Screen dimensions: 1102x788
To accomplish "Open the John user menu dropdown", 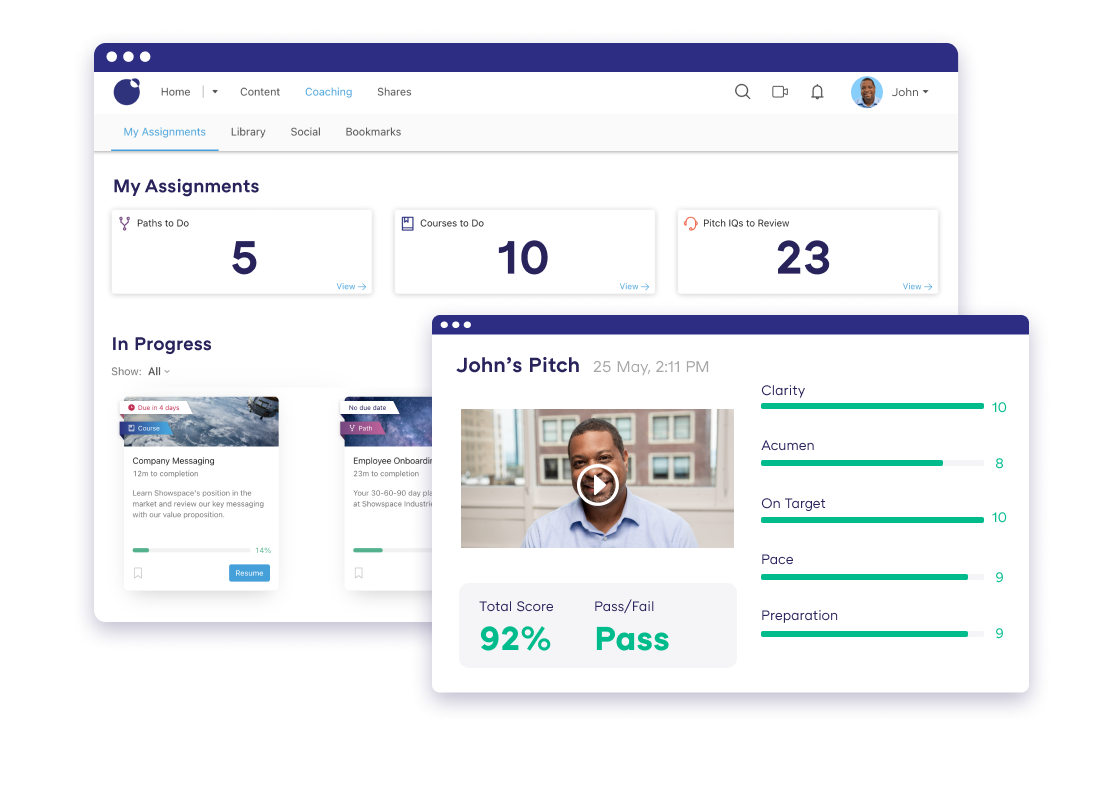I will tap(910, 92).
